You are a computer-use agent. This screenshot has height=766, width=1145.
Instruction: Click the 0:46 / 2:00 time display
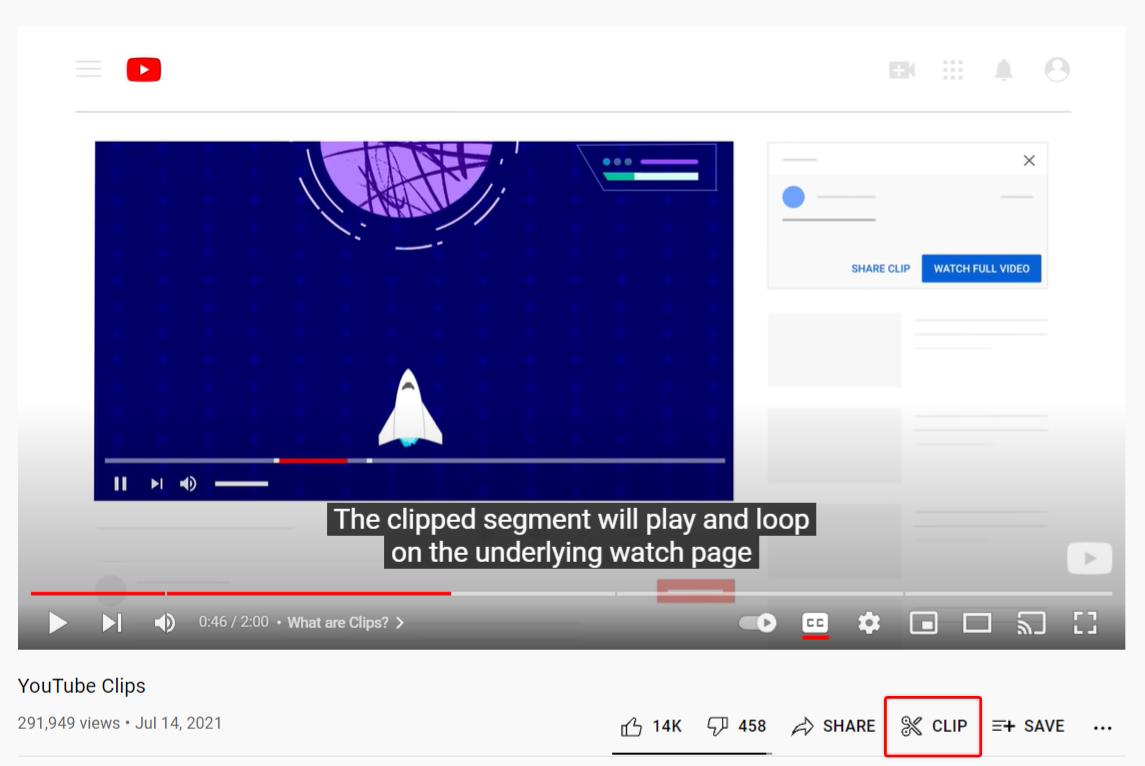point(234,622)
